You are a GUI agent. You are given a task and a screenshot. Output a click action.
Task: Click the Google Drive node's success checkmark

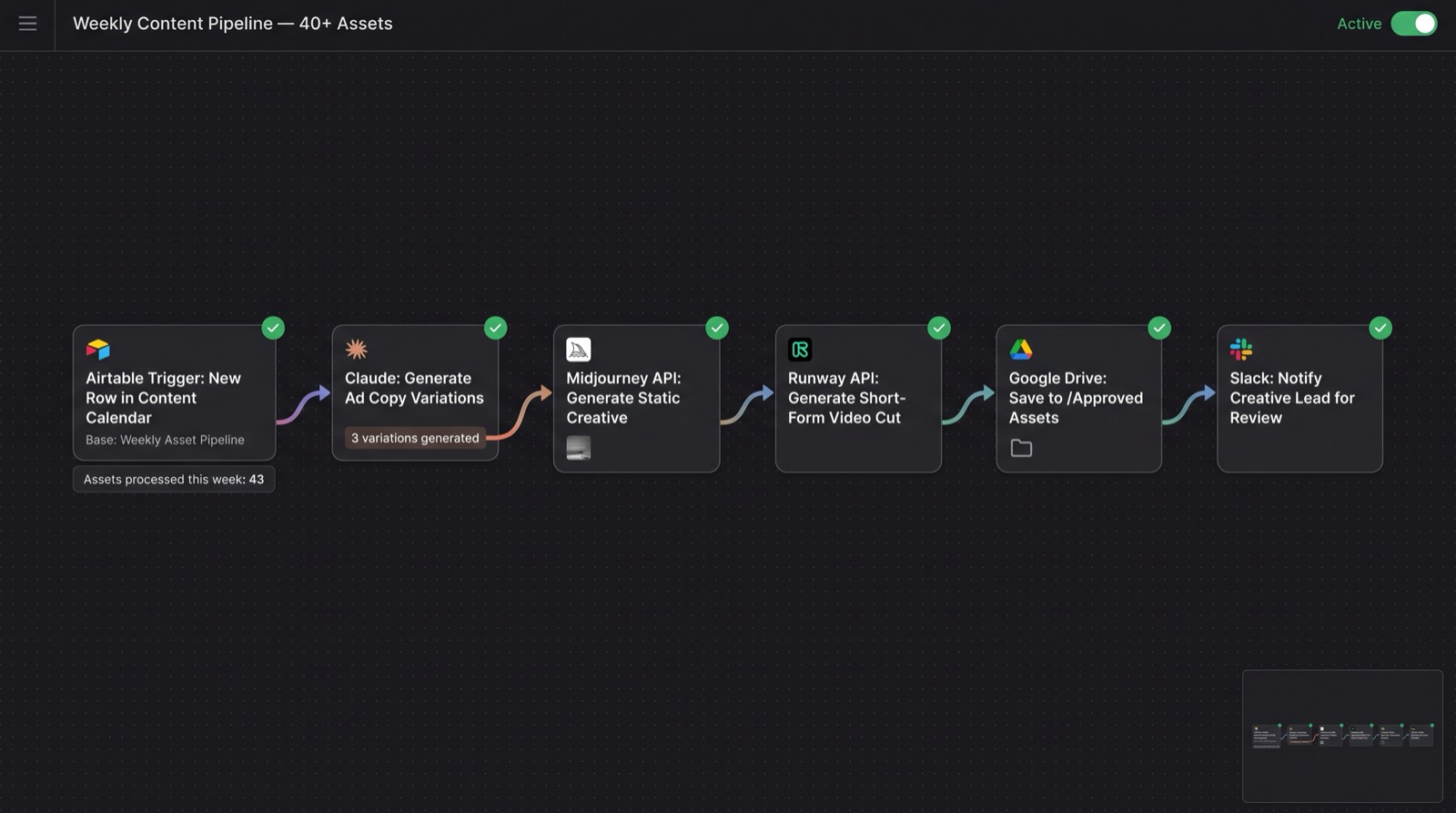coord(1159,328)
